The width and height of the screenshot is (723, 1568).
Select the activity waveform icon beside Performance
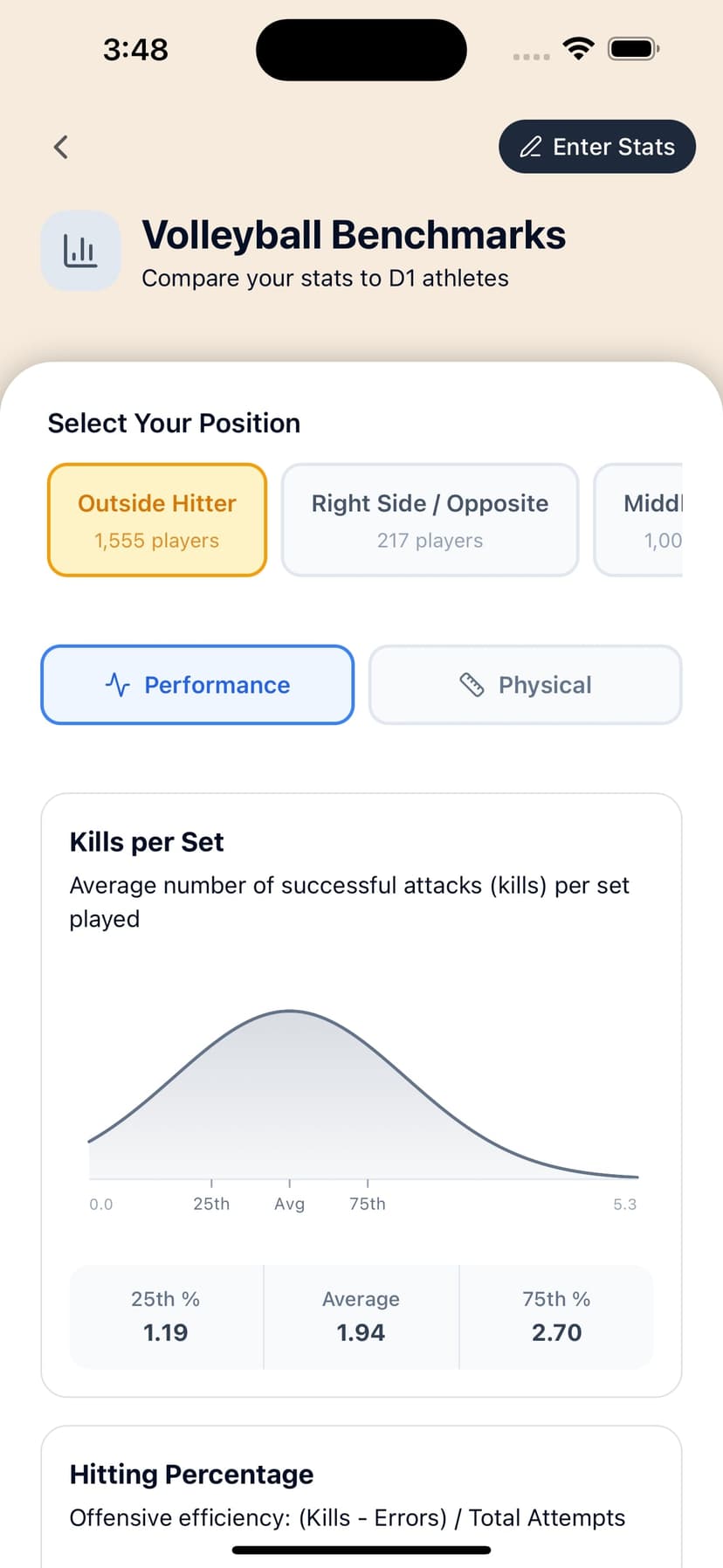119,685
